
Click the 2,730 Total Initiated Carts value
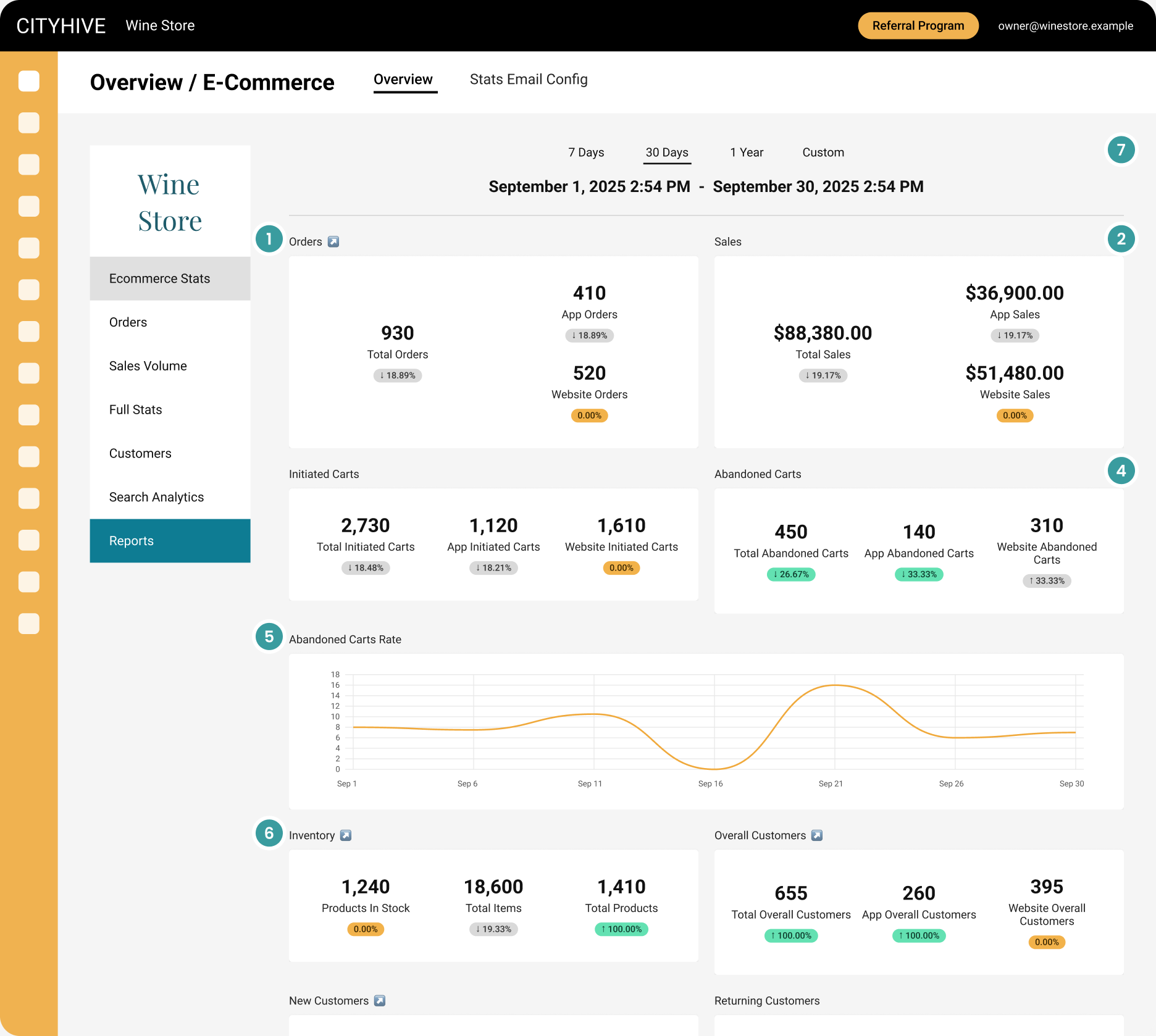click(x=366, y=525)
